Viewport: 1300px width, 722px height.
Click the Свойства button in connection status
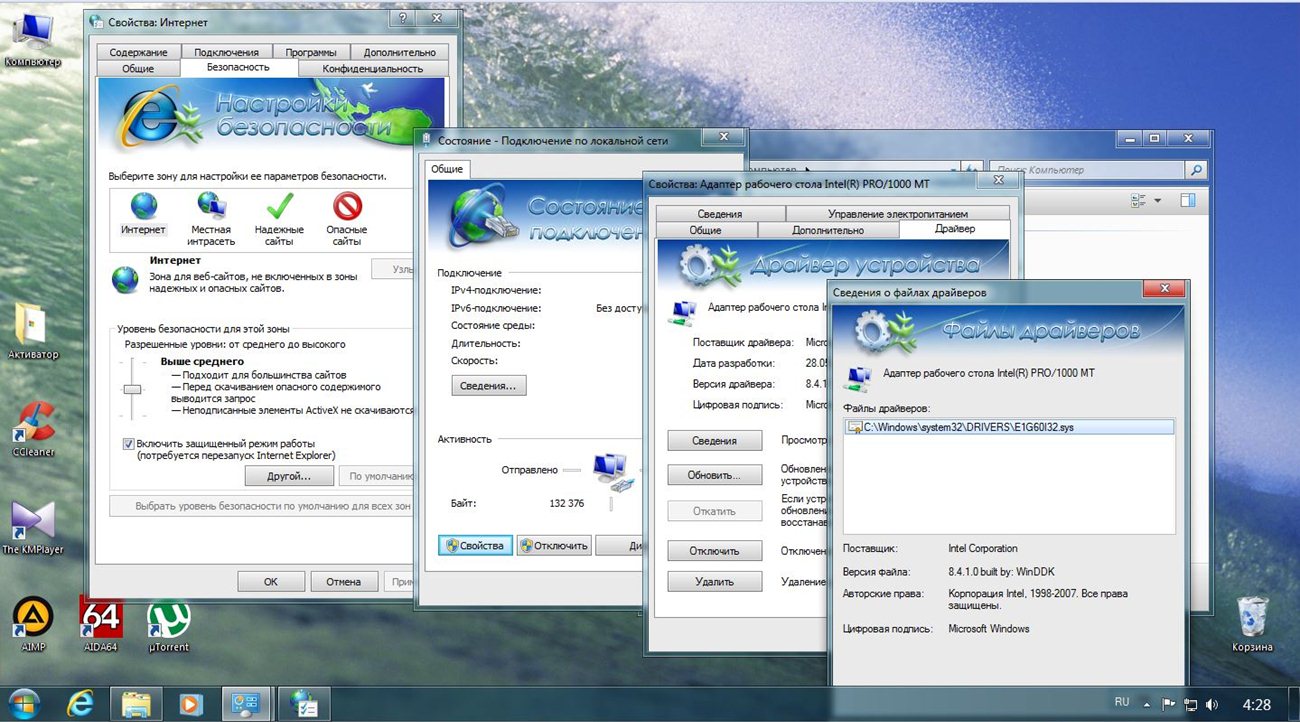pos(476,546)
